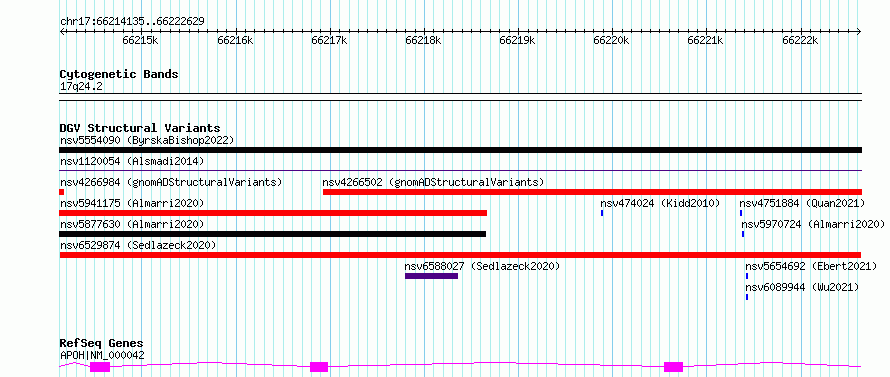Click the 66217k ruler tick label
The width and height of the screenshot is (890, 377).
[329, 40]
